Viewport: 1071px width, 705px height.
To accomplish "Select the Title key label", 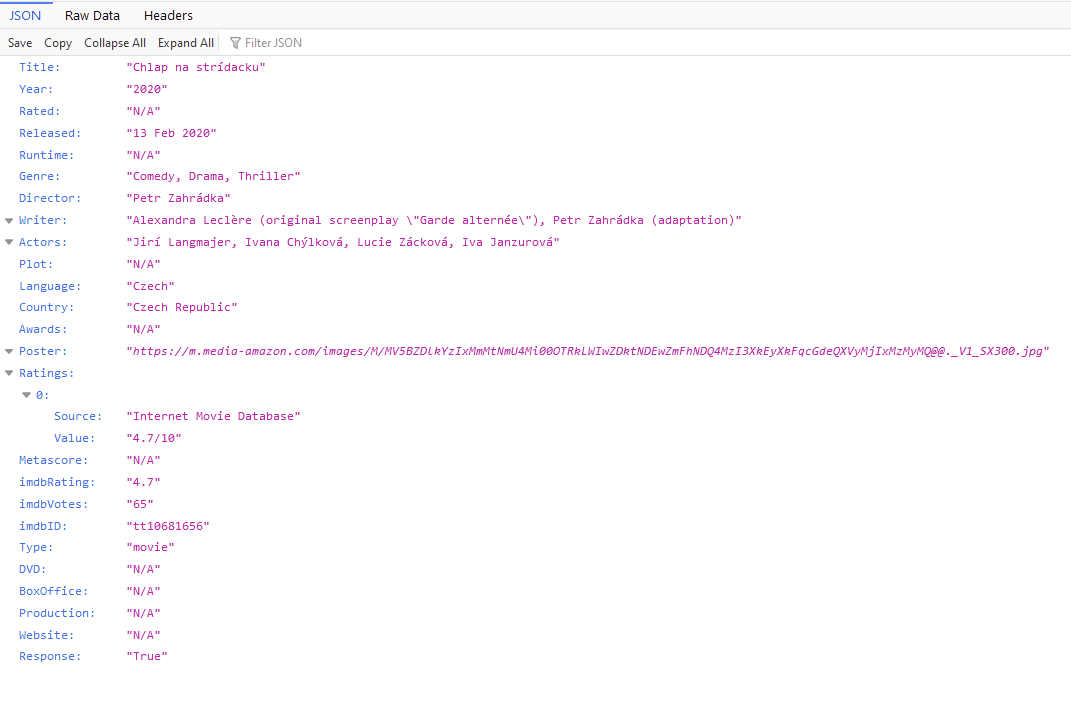I will pos(39,67).
